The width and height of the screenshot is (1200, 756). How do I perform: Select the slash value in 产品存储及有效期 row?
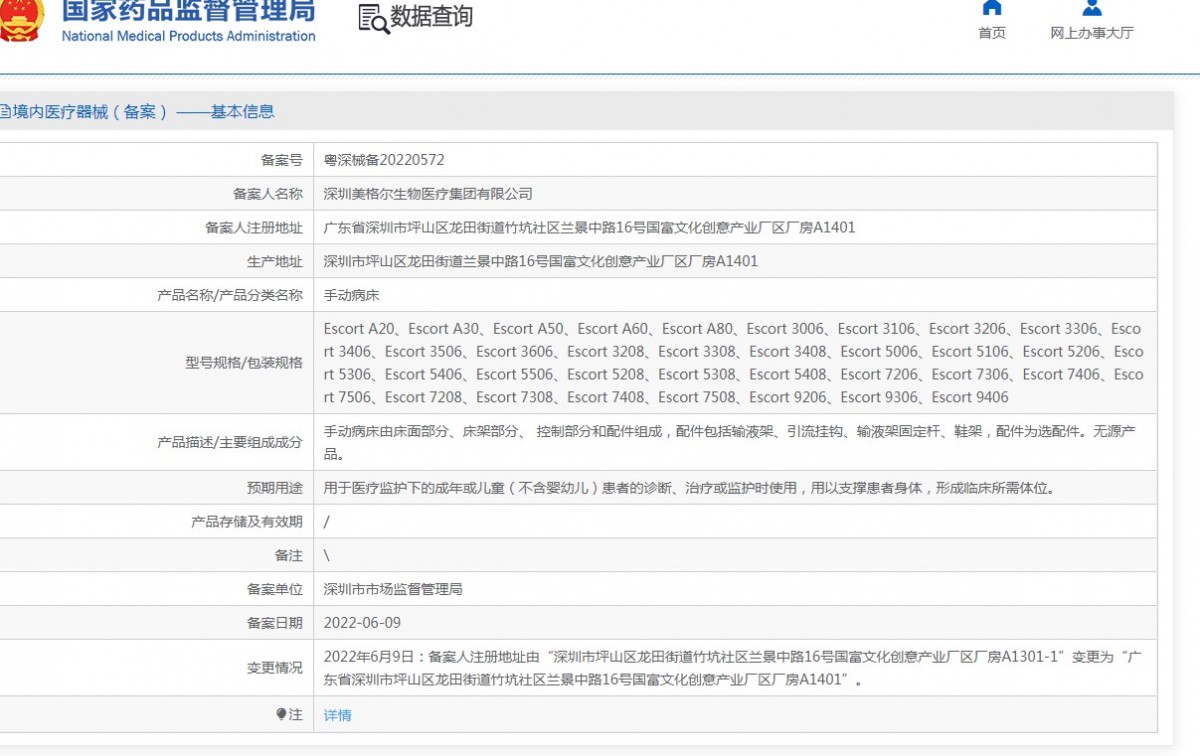pos(327,522)
